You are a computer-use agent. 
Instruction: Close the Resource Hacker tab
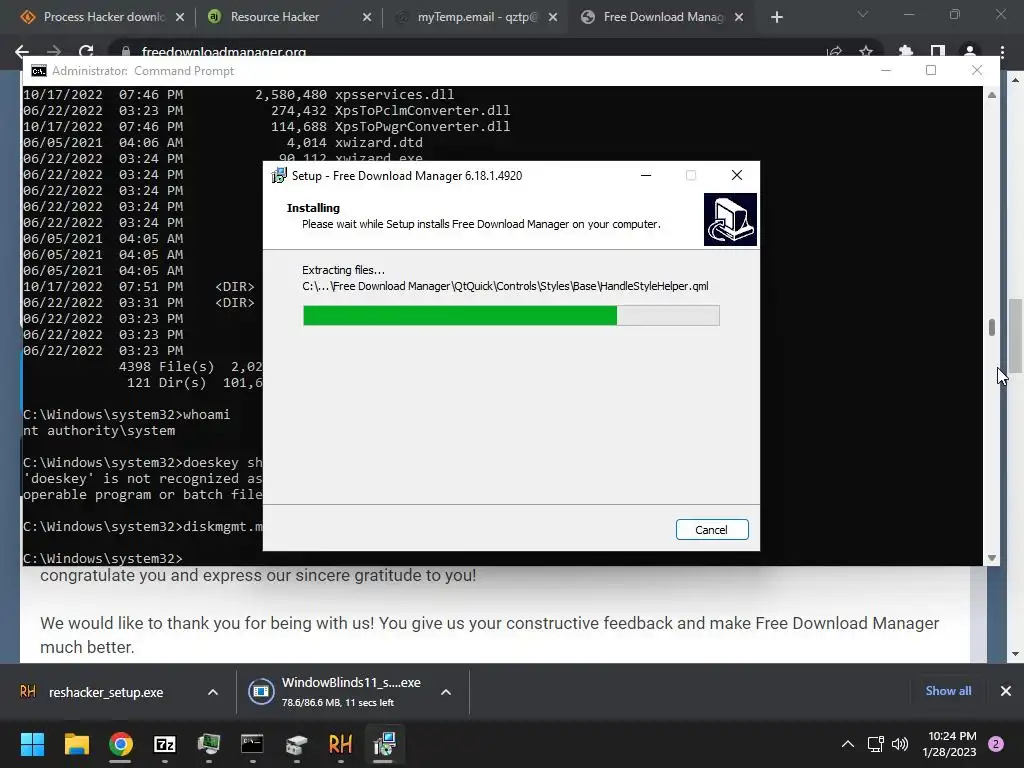(x=367, y=17)
